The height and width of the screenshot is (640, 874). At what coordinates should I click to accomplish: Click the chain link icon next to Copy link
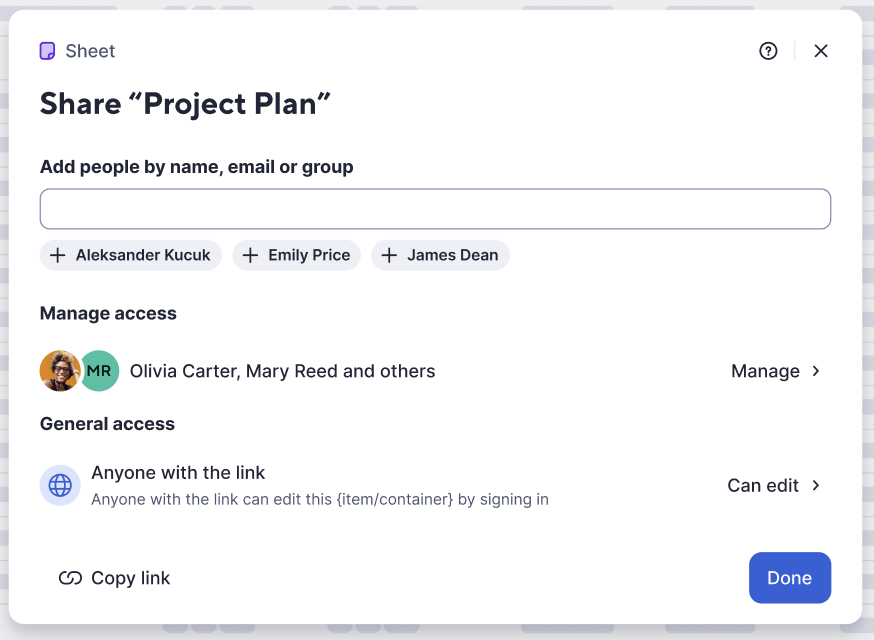[x=69, y=578]
